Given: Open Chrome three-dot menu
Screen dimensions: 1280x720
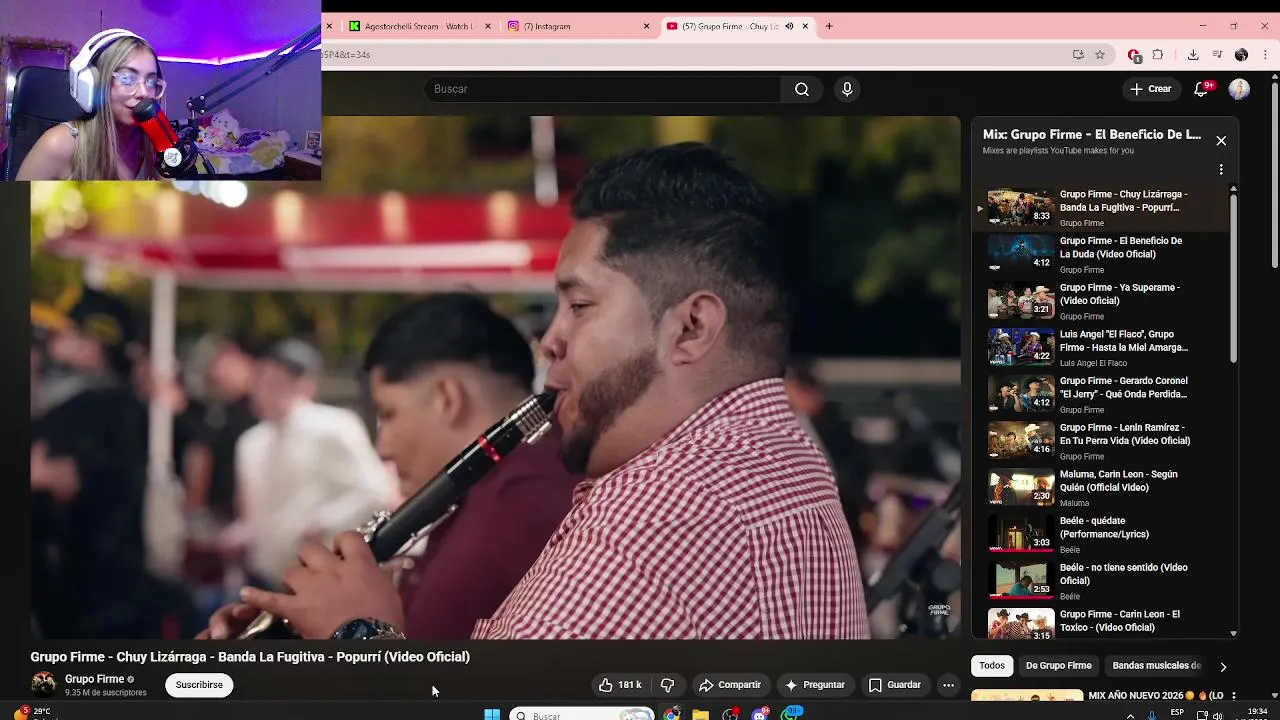Looking at the screenshot, I should pyautogui.click(x=1263, y=55).
